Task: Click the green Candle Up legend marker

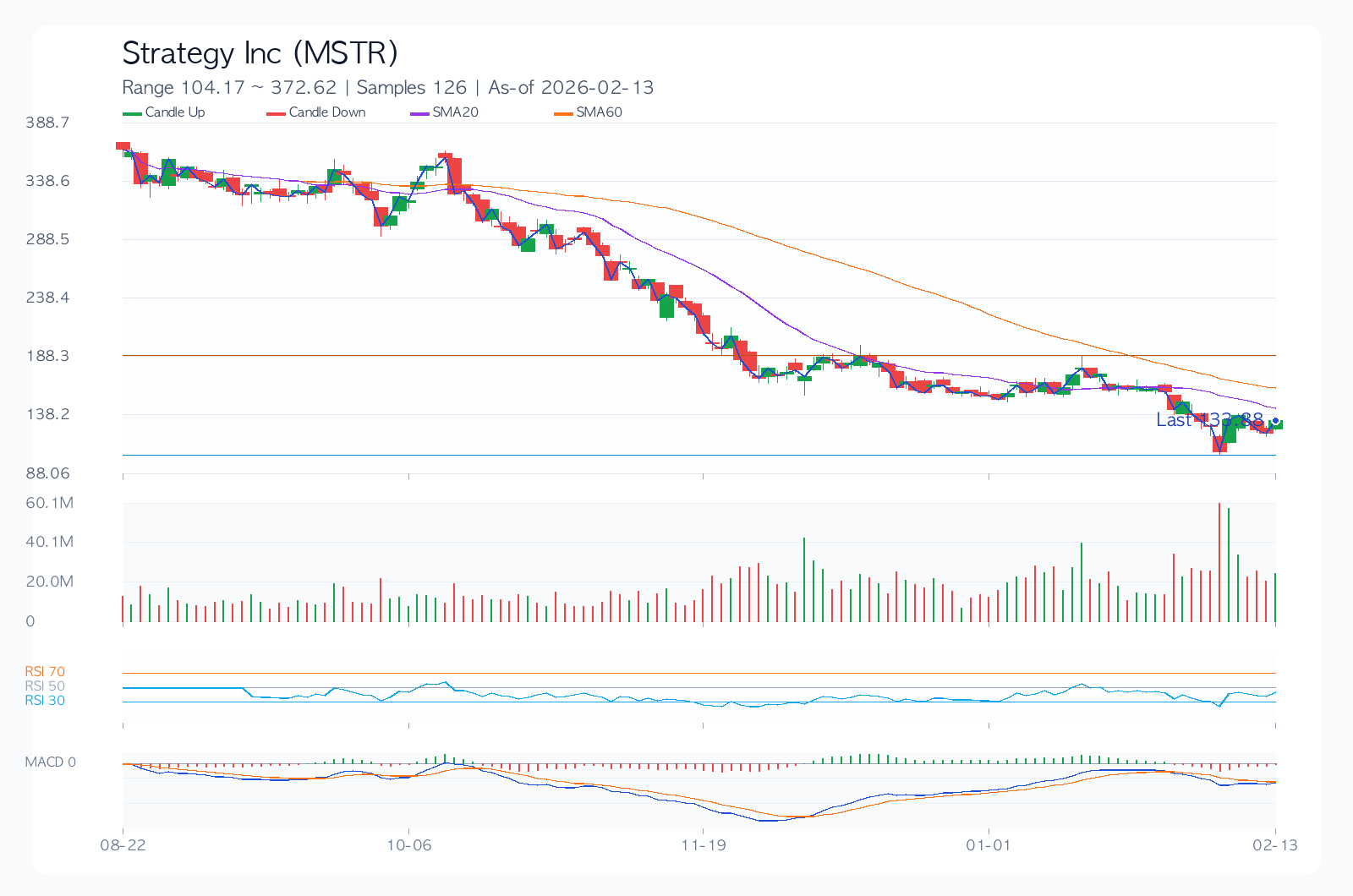Action: click(x=132, y=113)
